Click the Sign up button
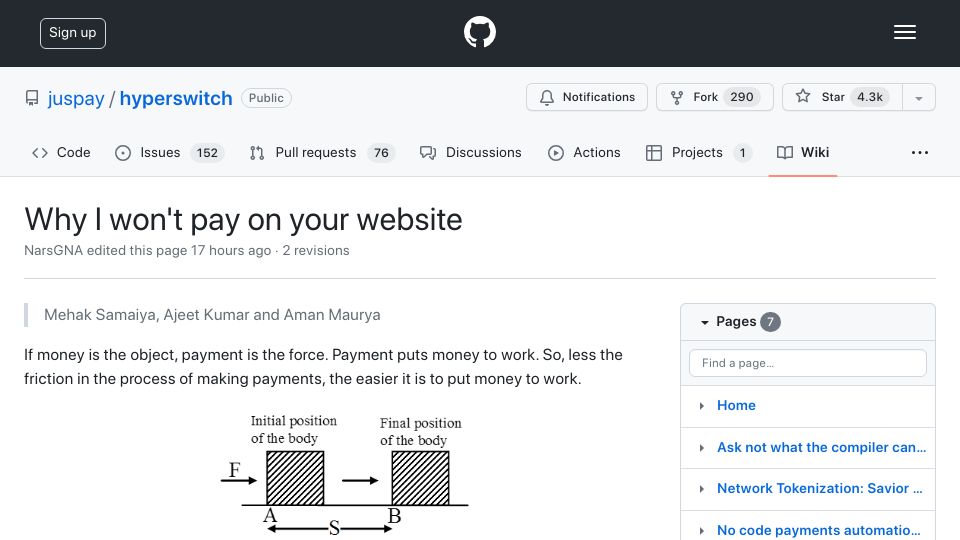The image size is (960, 540). (x=73, y=33)
